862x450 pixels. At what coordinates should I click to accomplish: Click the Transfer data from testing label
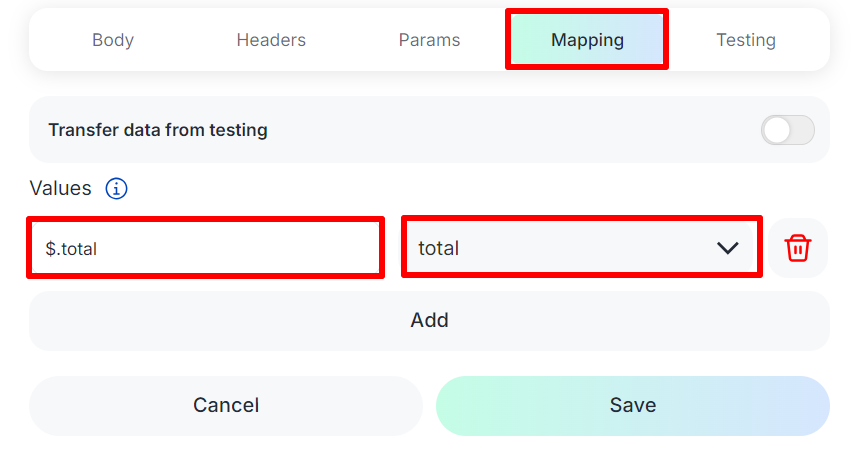coord(158,130)
